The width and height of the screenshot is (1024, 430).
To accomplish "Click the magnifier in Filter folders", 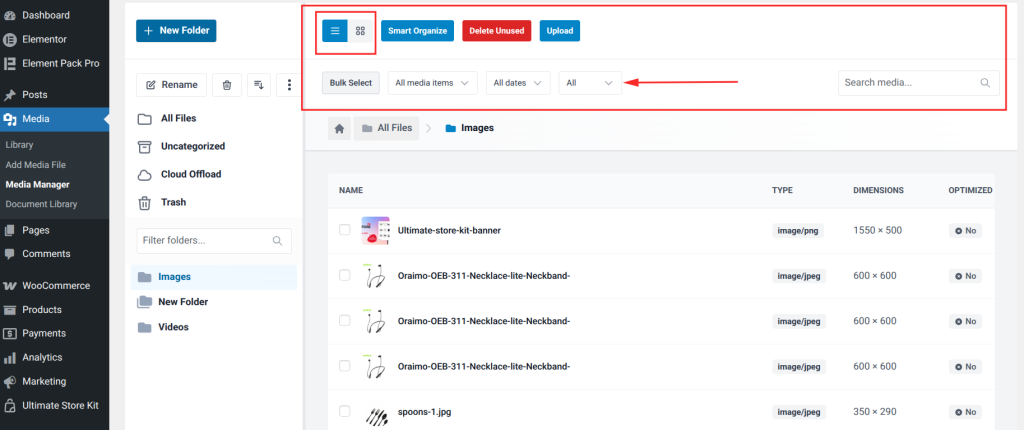I will click(278, 240).
